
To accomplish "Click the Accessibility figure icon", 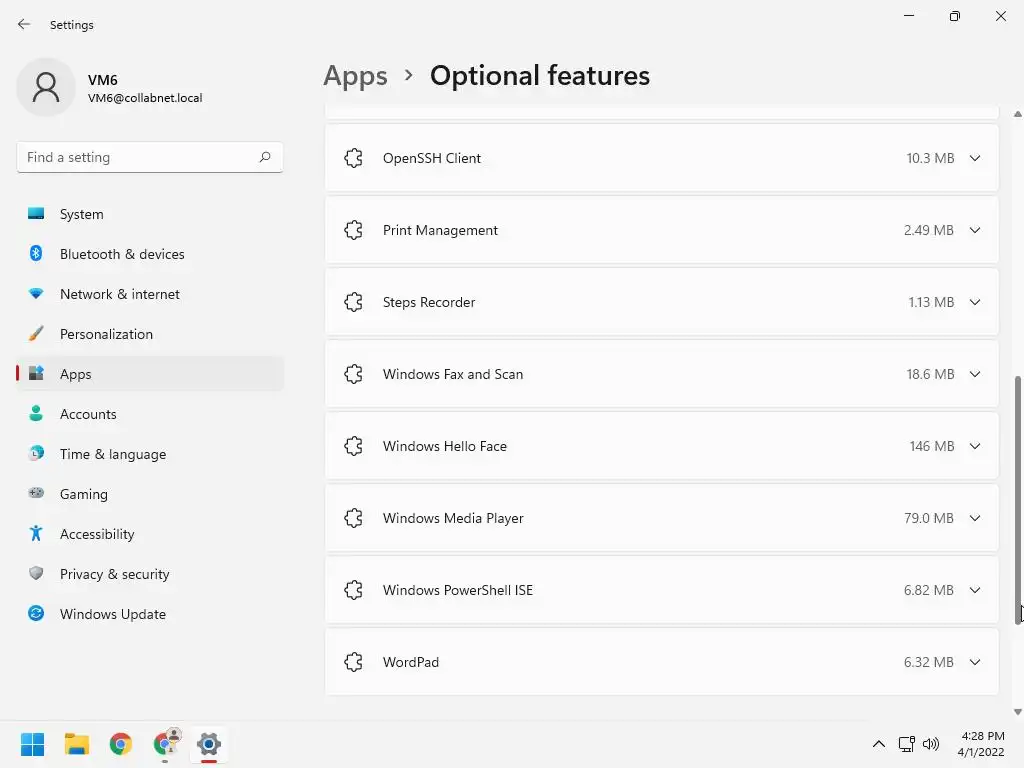I will click(x=36, y=534).
